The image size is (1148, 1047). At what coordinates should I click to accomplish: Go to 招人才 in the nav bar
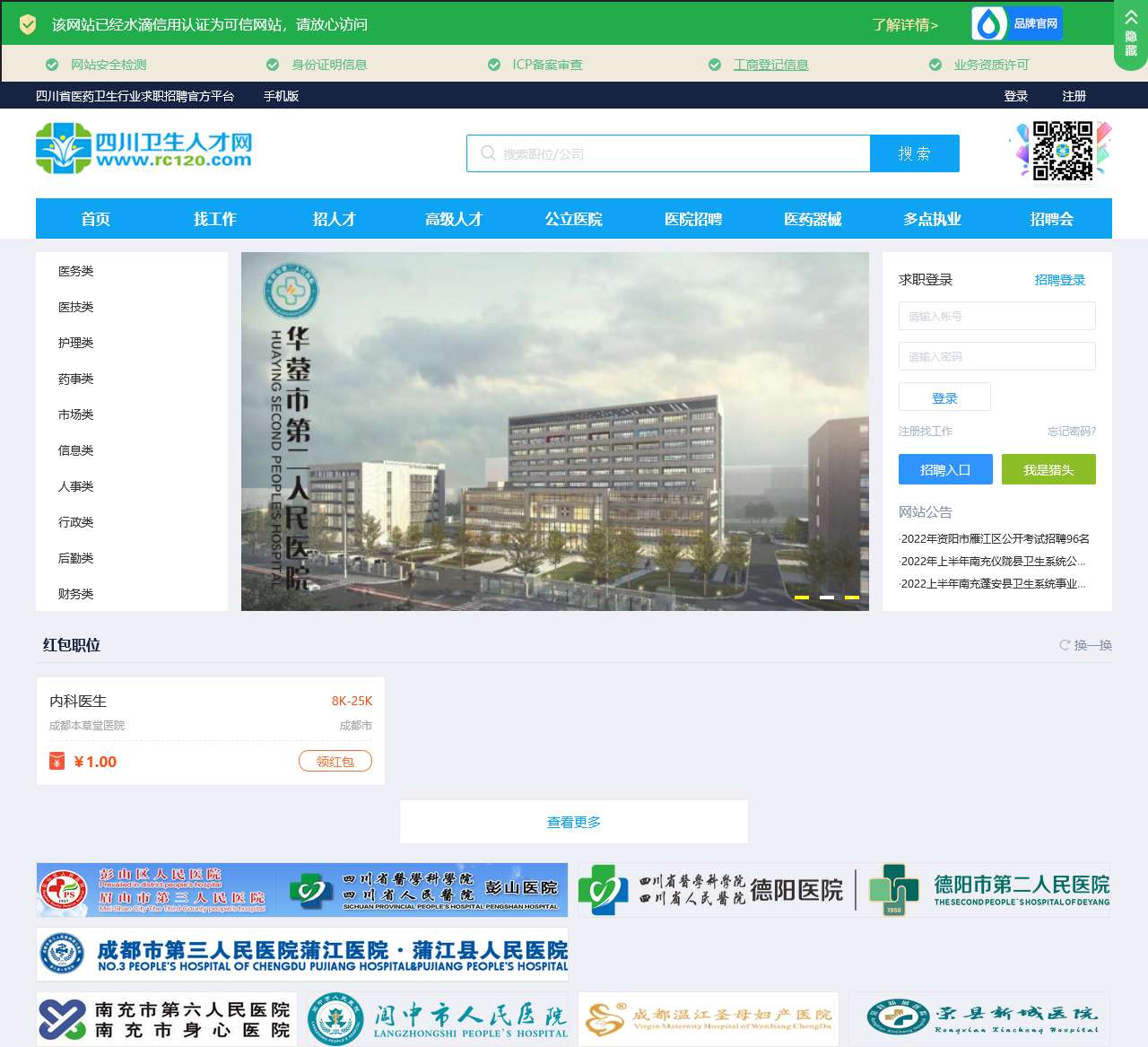[x=335, y=219]
